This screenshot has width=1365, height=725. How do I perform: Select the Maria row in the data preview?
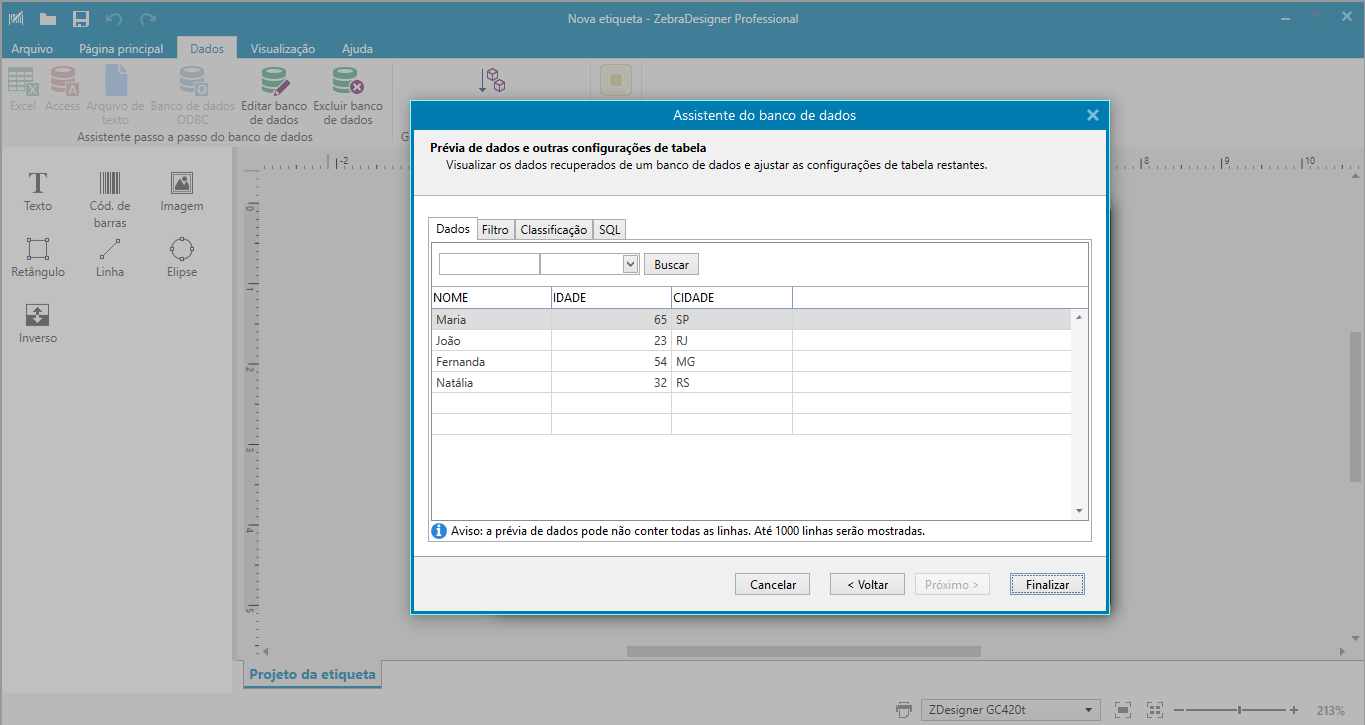click(490, 319)
